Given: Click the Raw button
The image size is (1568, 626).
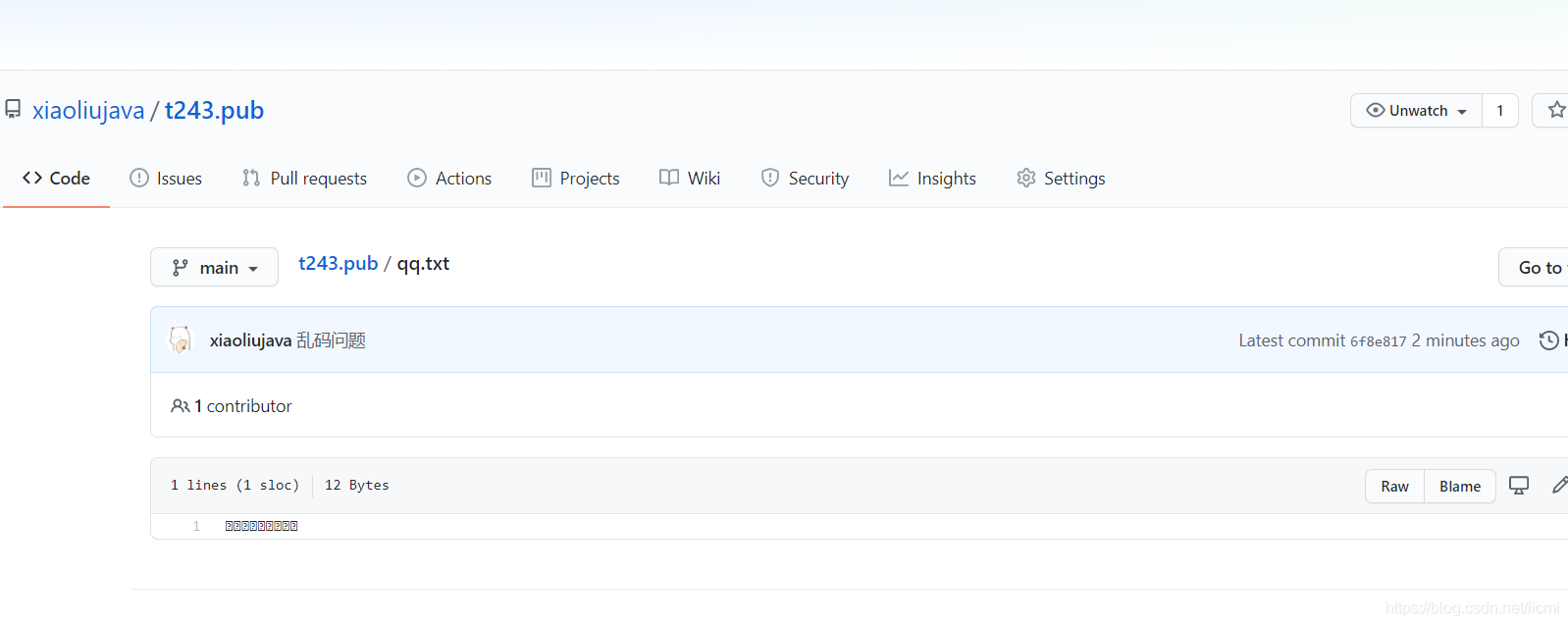Looking at the screenshot, I should coord(1394,487).
